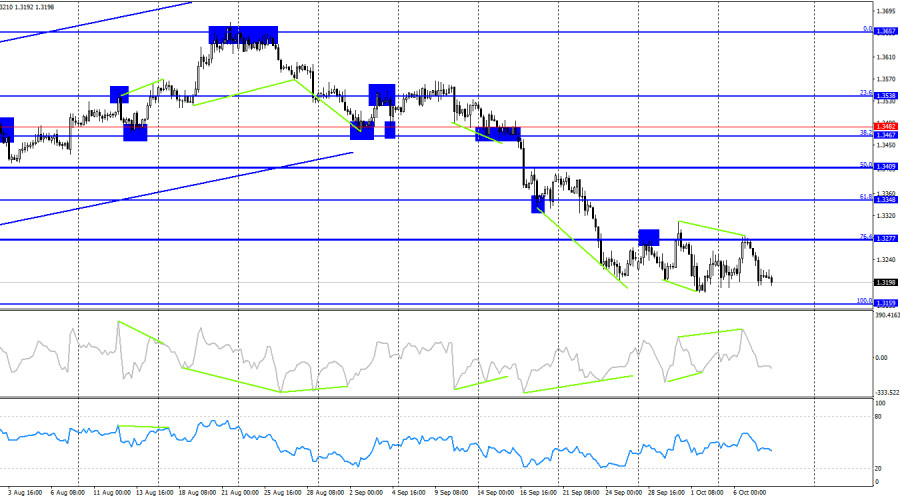The width and height of the screenshot is (900, 500).
Task: Click the 9 Sep 08:00 date label
Action: (x=452, y=493)
